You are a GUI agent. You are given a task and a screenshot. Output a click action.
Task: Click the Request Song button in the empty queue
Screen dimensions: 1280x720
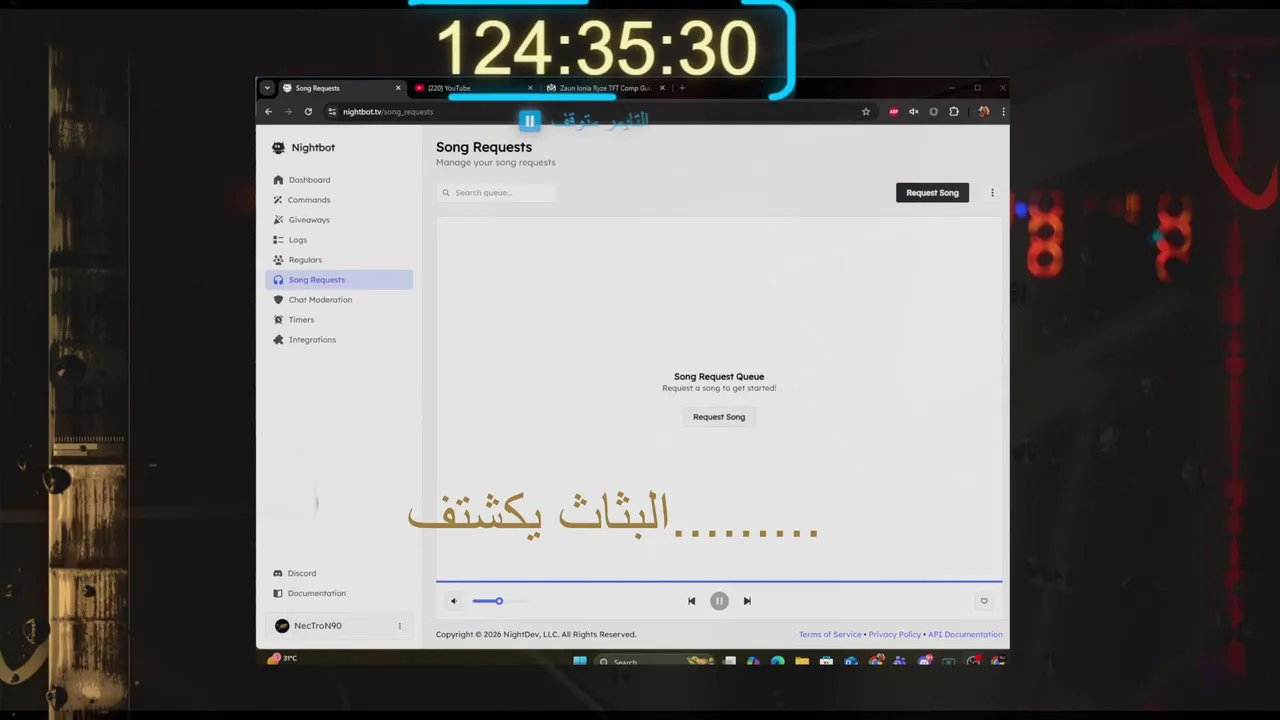719,417
